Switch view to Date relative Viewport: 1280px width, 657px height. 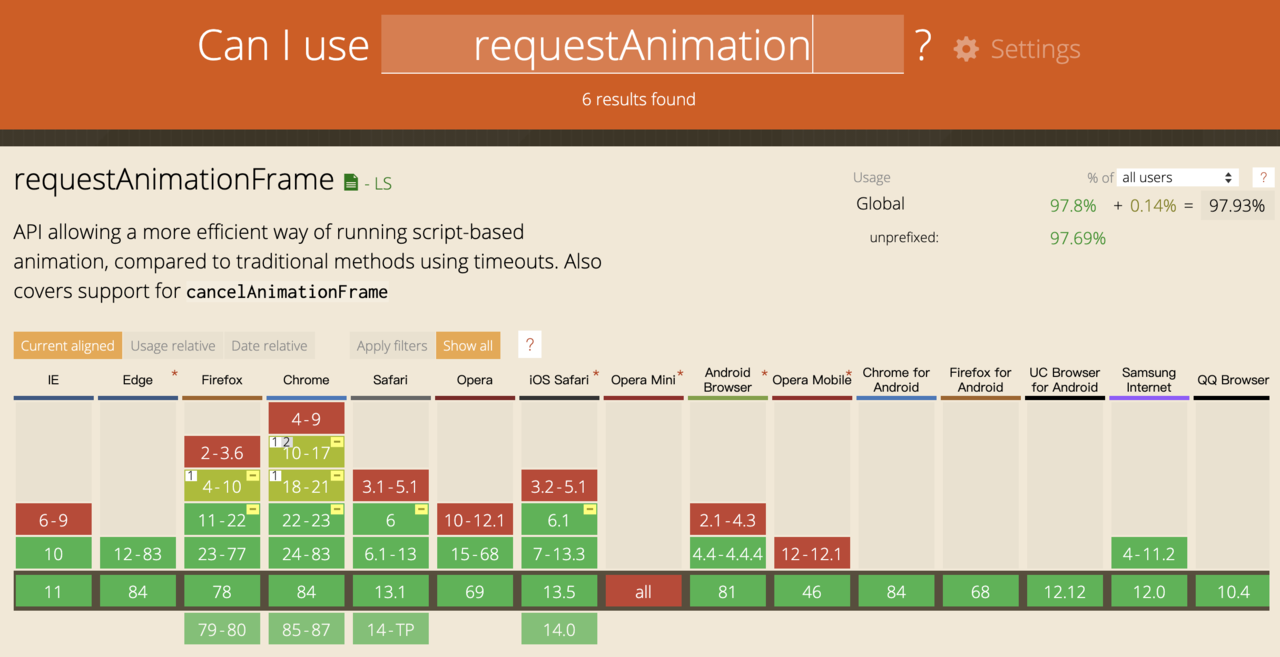[269, 345]
